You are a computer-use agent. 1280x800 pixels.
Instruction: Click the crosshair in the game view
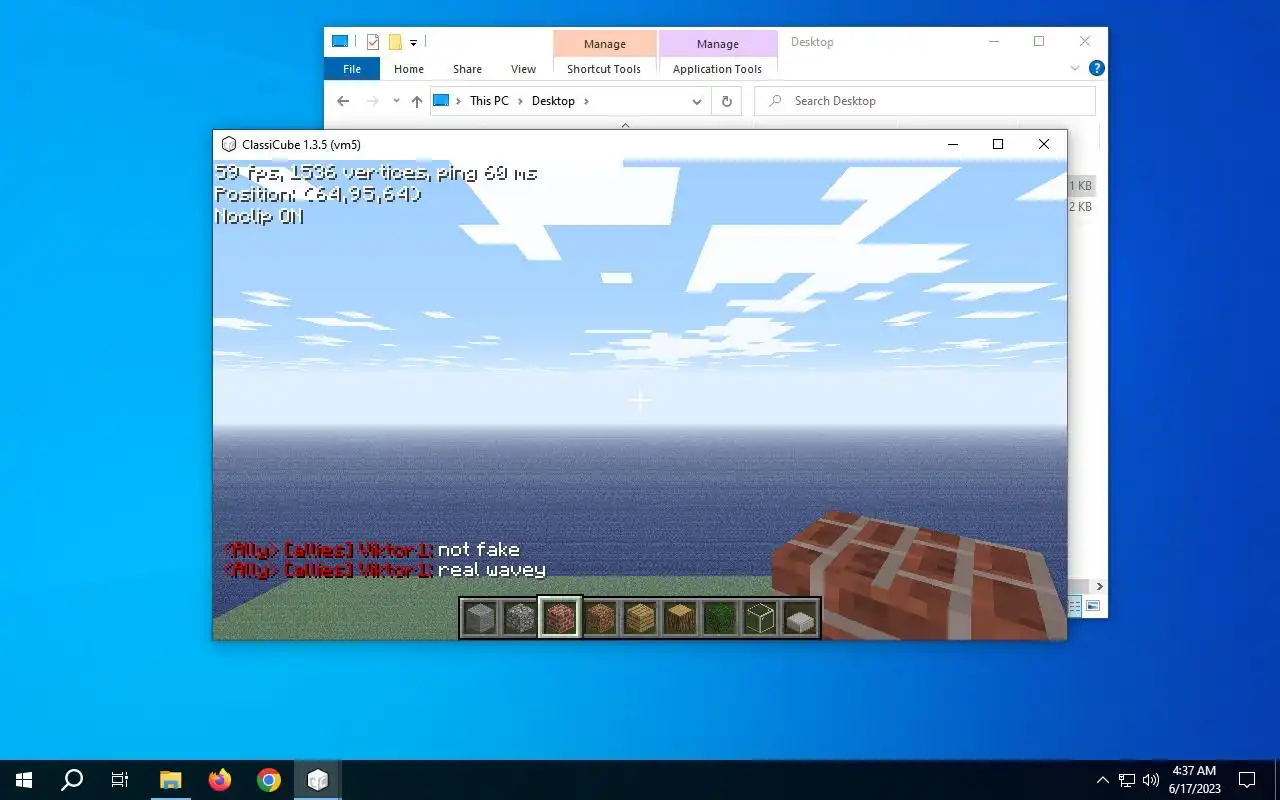pyautogui.click(x=640, y=400)
